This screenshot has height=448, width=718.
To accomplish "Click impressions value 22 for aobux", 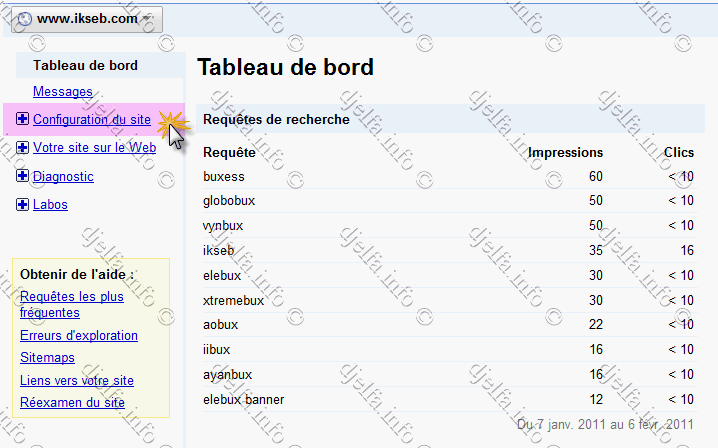I will tap(596, 325).
